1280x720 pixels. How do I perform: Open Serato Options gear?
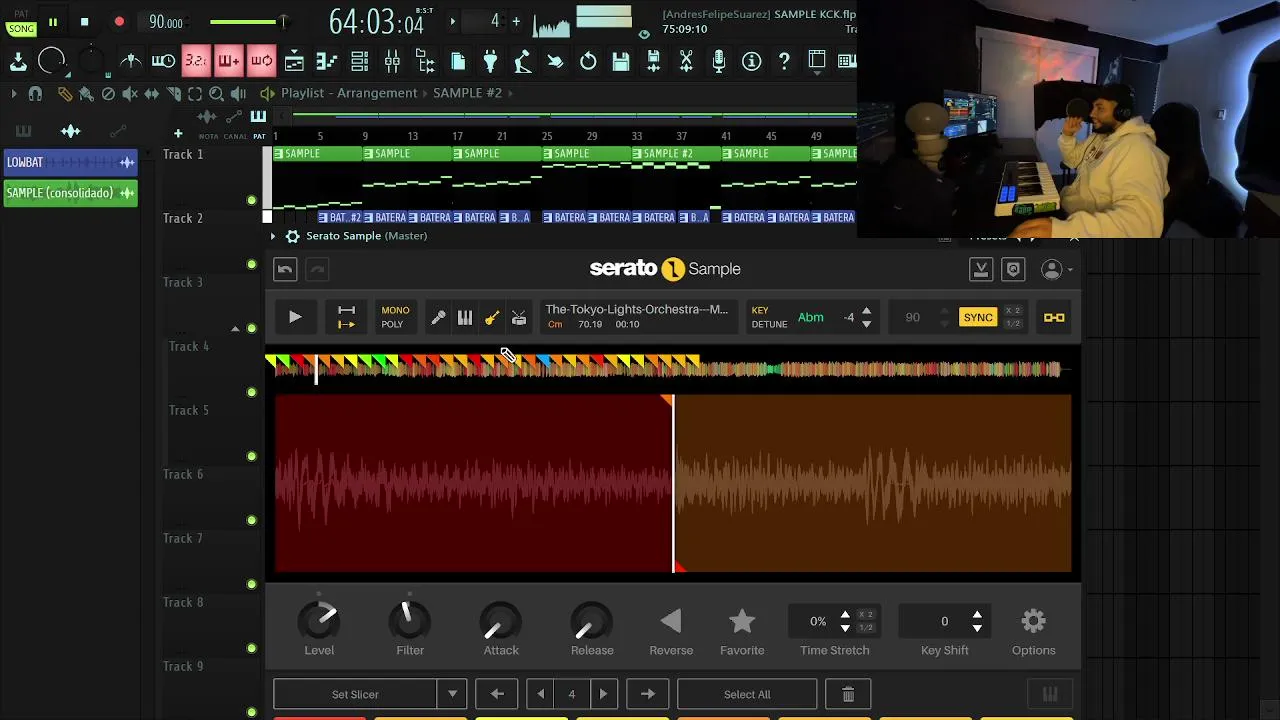click(x=1033, y=622)
